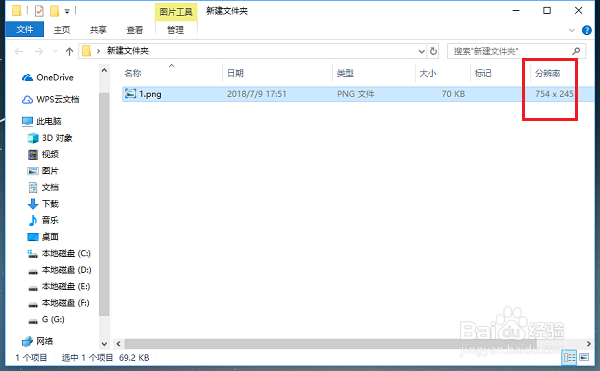Viewport: 600px width, 371px height.
Task: Open the blue Help question icon
Action: click(587, 30)
